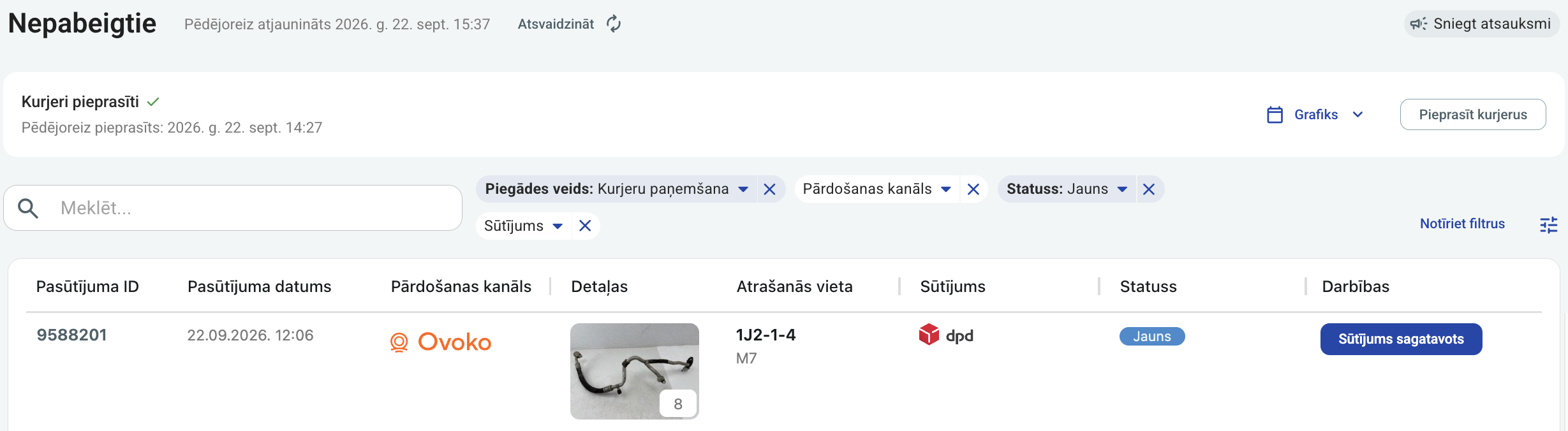
Task: Click the photo count badge 8
Action: click(x=678, y=404)
